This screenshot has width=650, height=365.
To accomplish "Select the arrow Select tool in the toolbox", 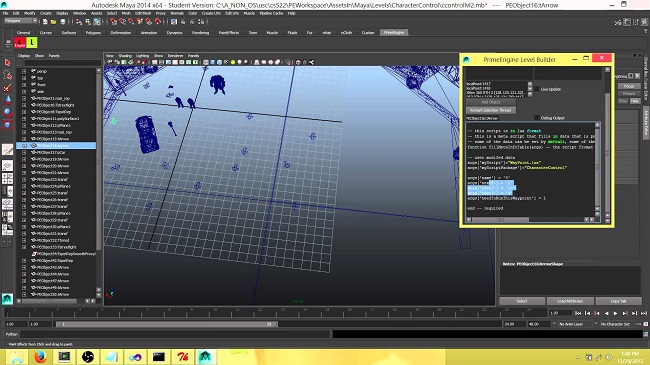I will click(x=7, y=63).
